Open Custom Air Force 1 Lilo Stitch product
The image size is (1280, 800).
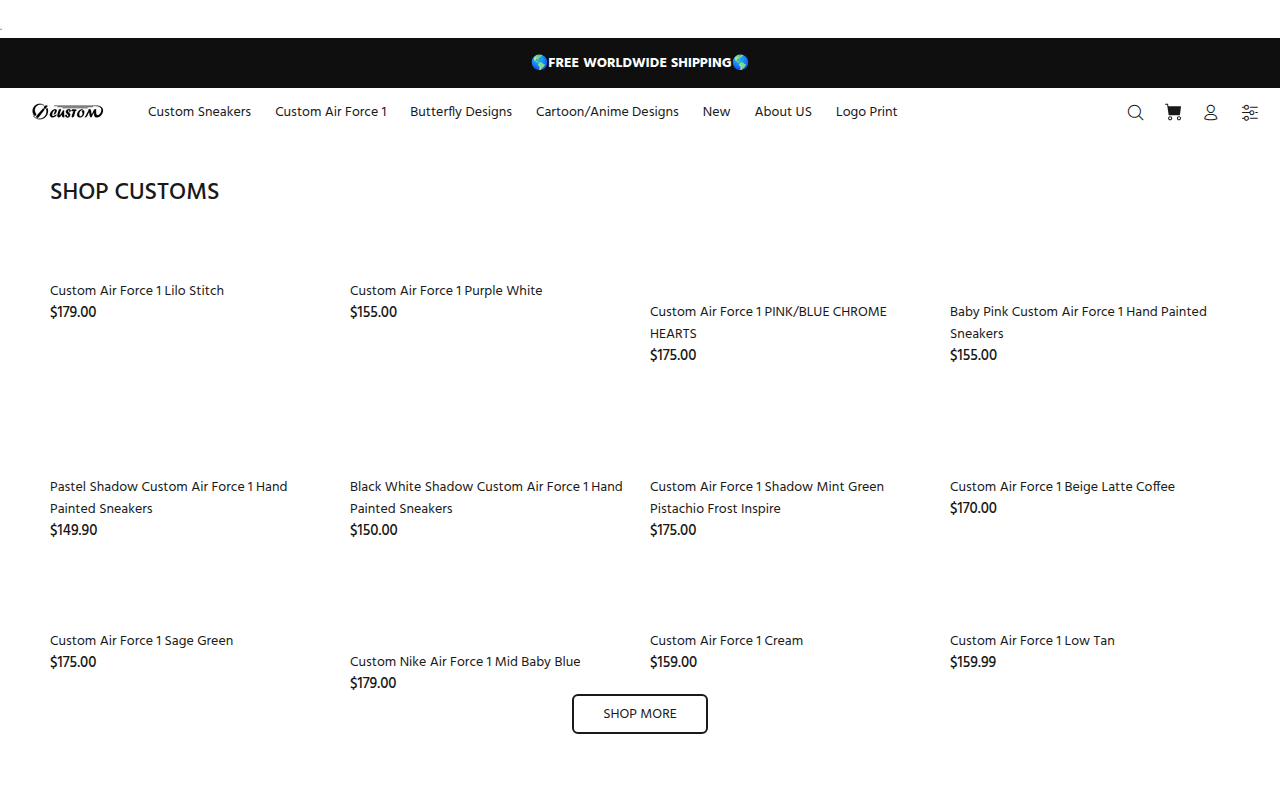coord(137,291)
